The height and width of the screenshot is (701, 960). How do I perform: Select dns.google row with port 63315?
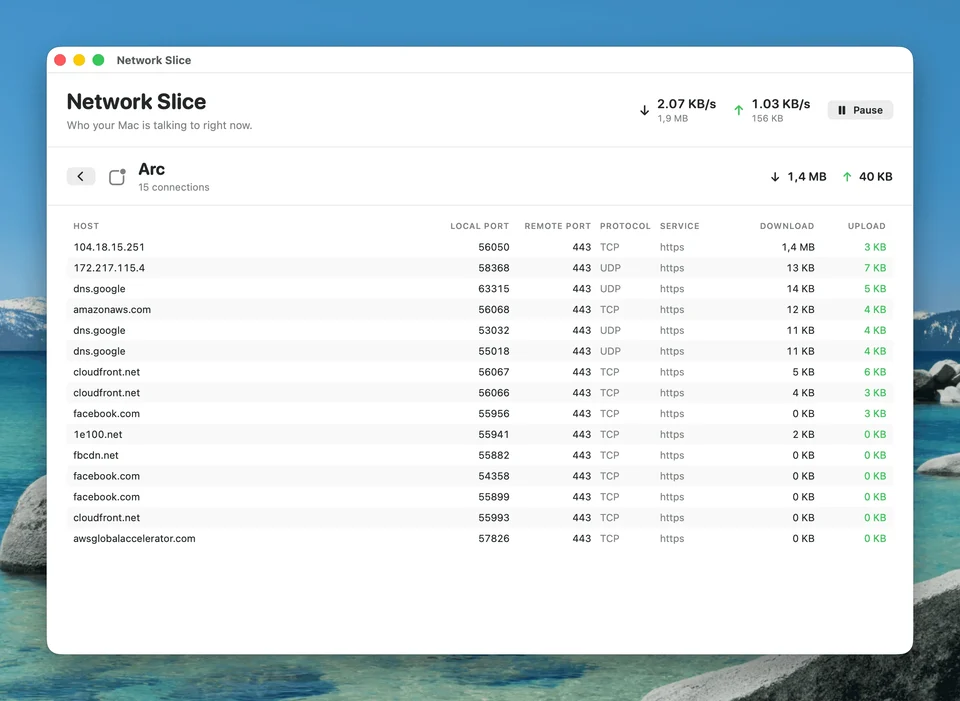coord(479,289)
